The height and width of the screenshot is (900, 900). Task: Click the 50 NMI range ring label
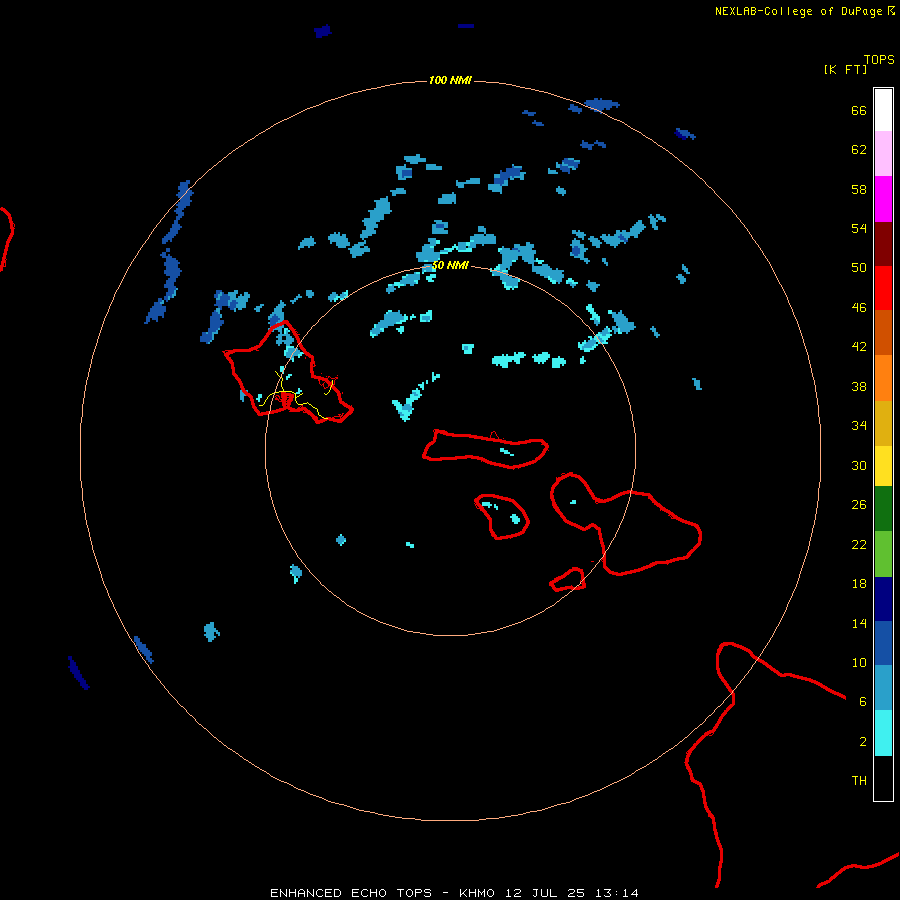pos(450,265)
